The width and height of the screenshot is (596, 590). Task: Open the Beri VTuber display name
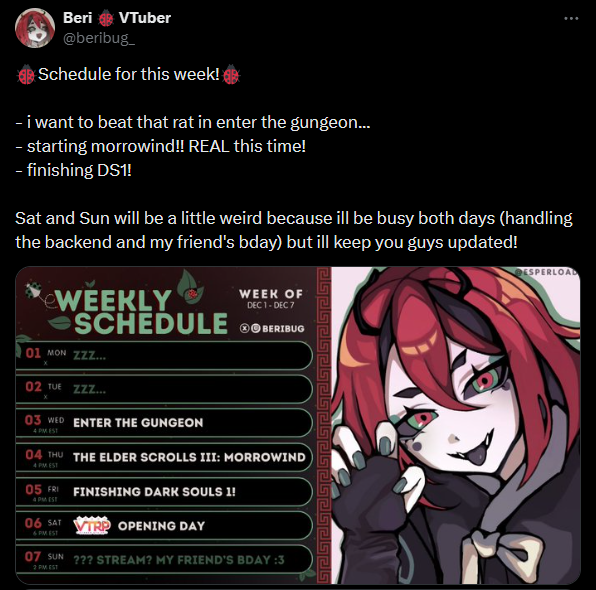[x=117, y=18]
